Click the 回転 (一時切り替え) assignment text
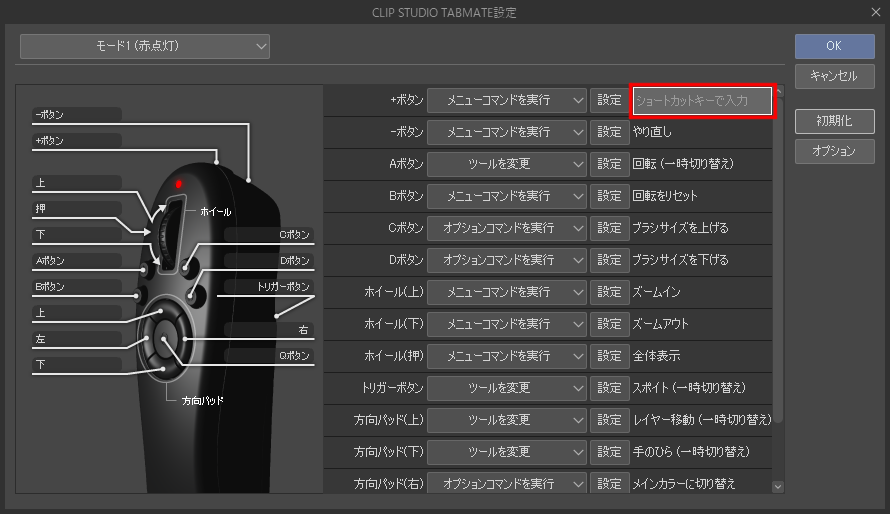890x514 pixels. coord(683,165)
